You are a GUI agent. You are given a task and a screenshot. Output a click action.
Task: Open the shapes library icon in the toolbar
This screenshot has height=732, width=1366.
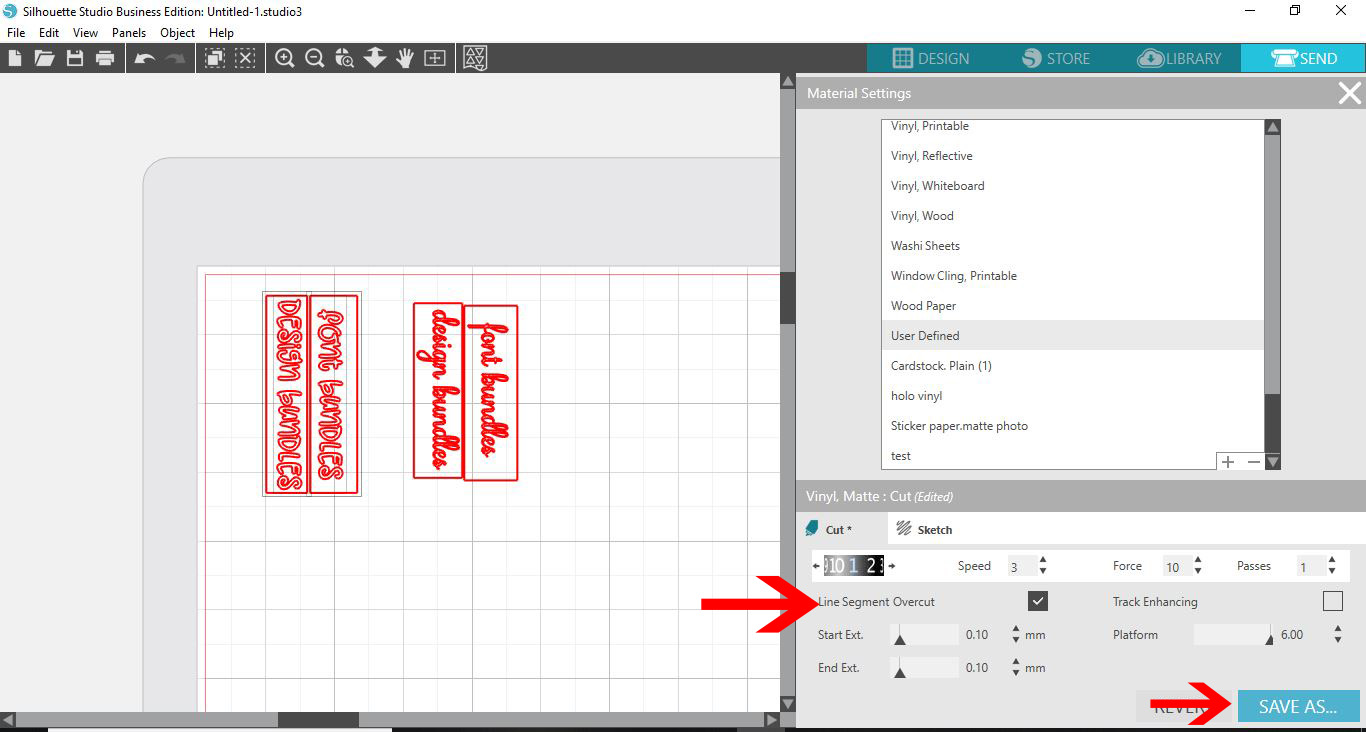[x=475, y=58]
